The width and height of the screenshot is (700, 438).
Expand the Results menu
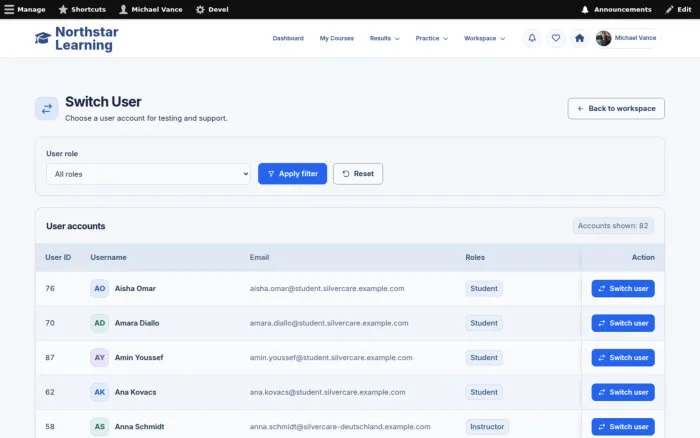pos(384,38)
